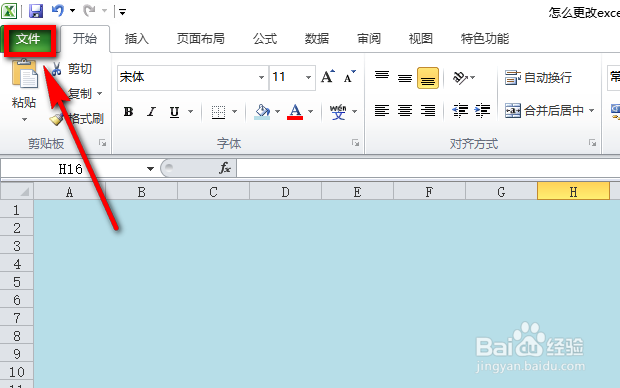This screenshot has height=388, width=620.
Task: Switch to the 插入 Insert tab
Action: pos(137,39)
